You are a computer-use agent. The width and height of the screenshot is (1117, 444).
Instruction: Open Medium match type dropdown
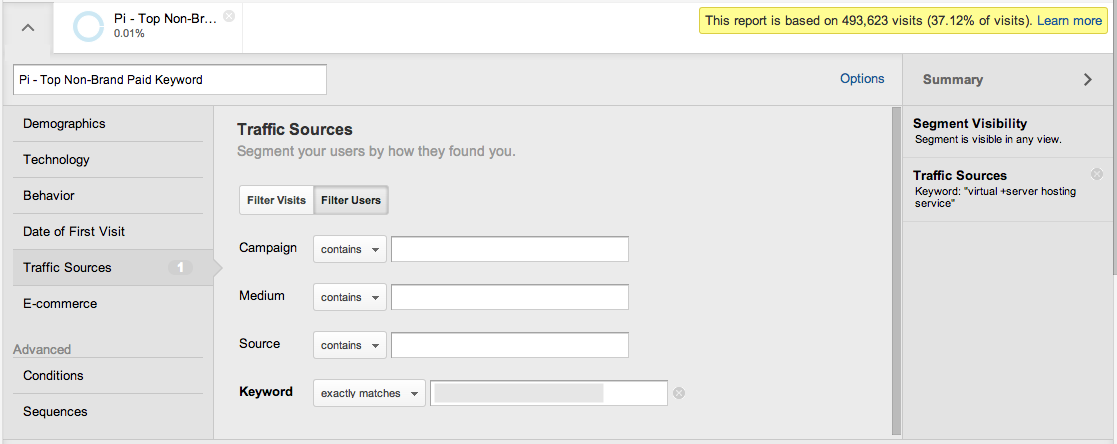click(350, 297)
